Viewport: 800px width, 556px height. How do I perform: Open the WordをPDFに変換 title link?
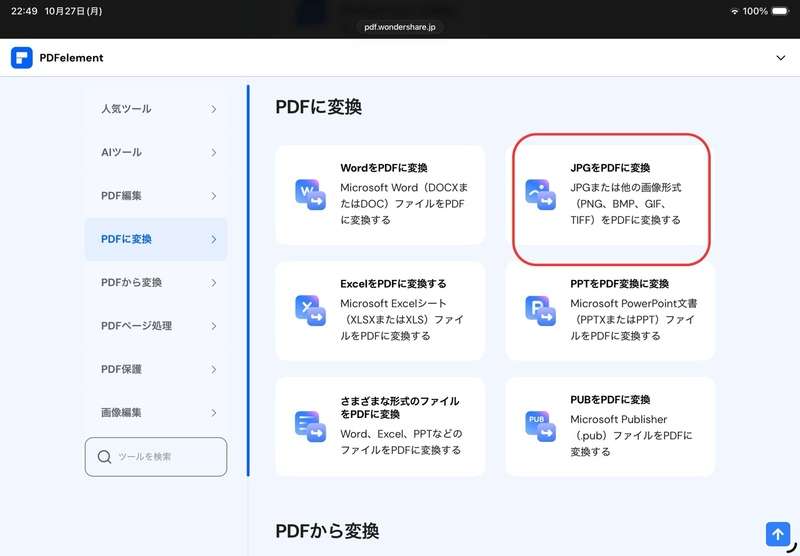384,168
